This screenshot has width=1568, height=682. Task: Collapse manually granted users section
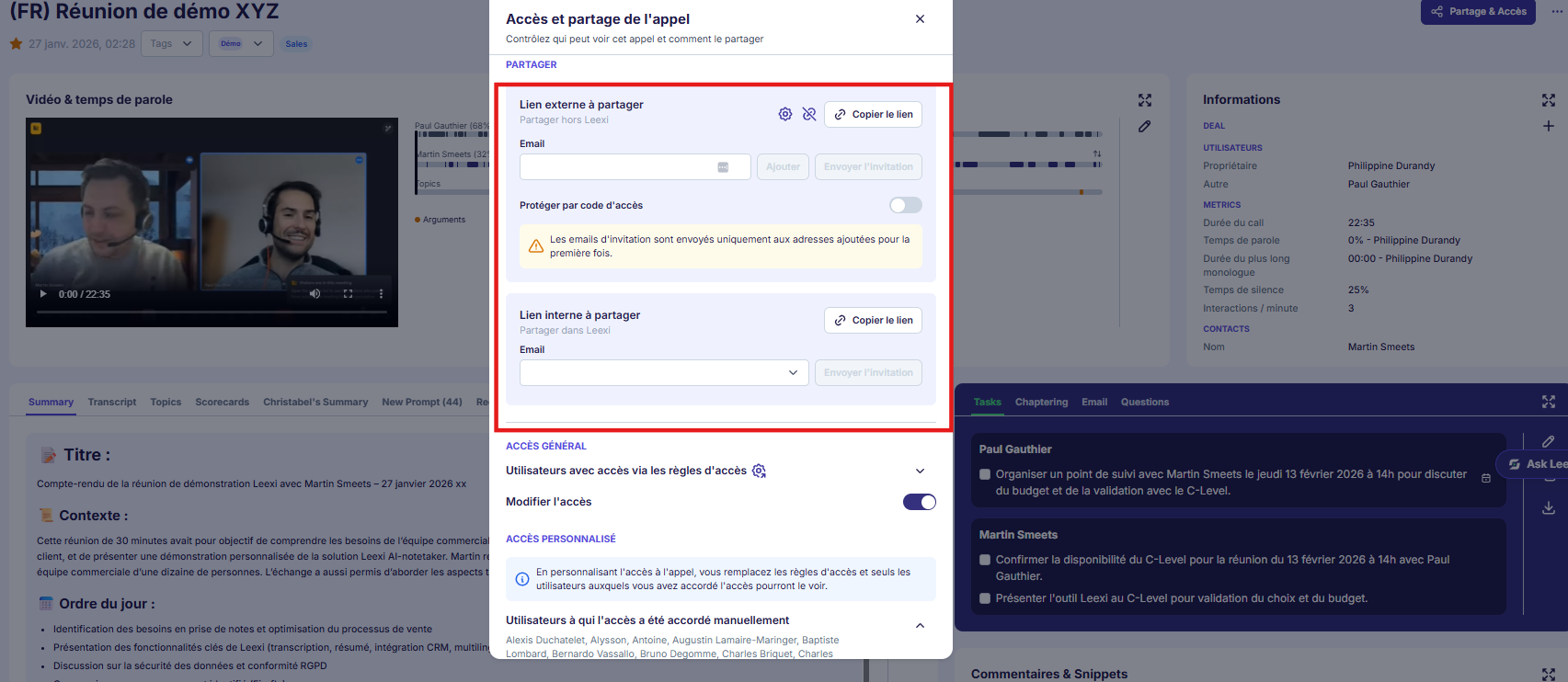click(x=920, y=626)
